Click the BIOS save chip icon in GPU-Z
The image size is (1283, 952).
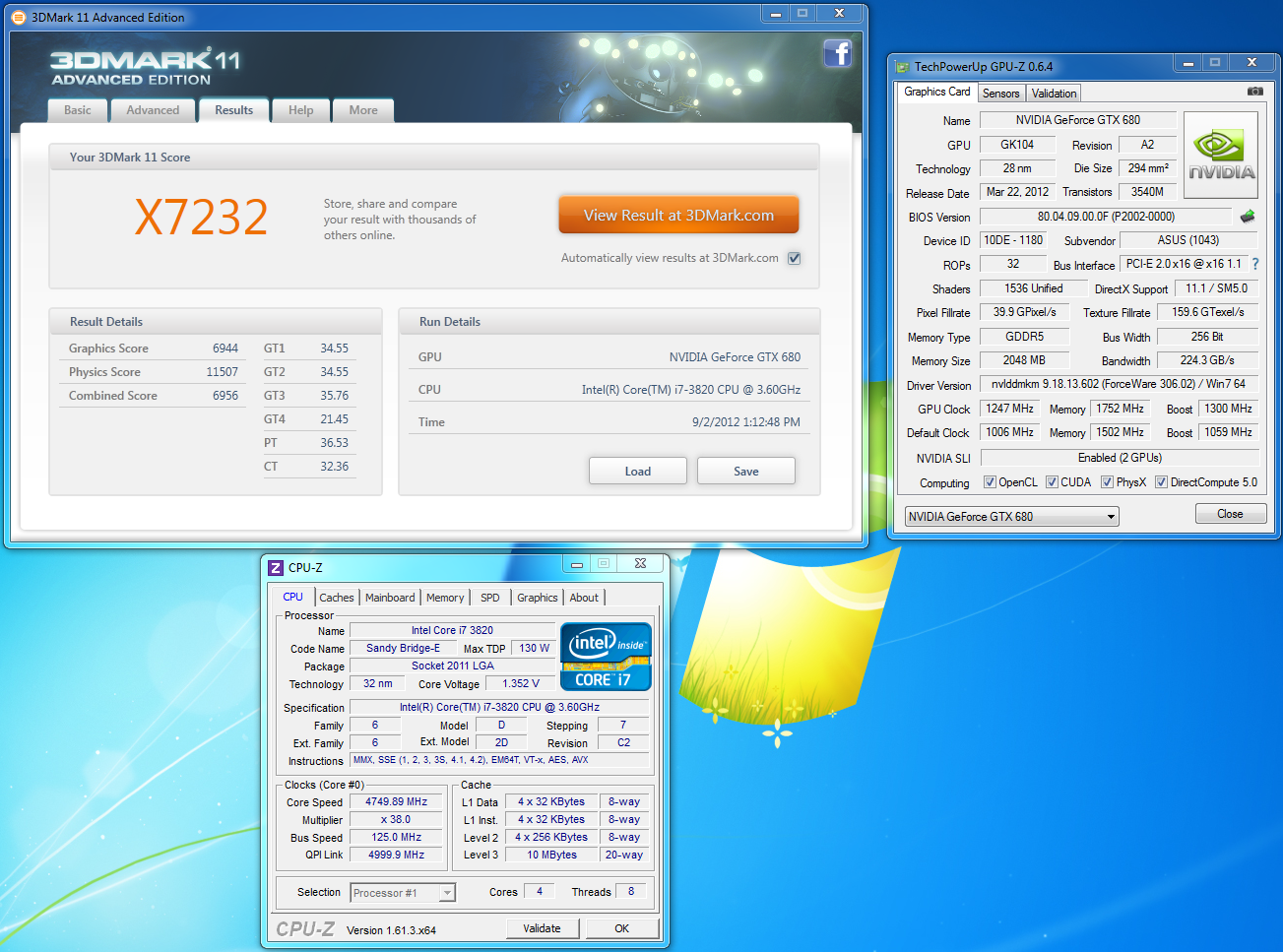point(1248,217)
